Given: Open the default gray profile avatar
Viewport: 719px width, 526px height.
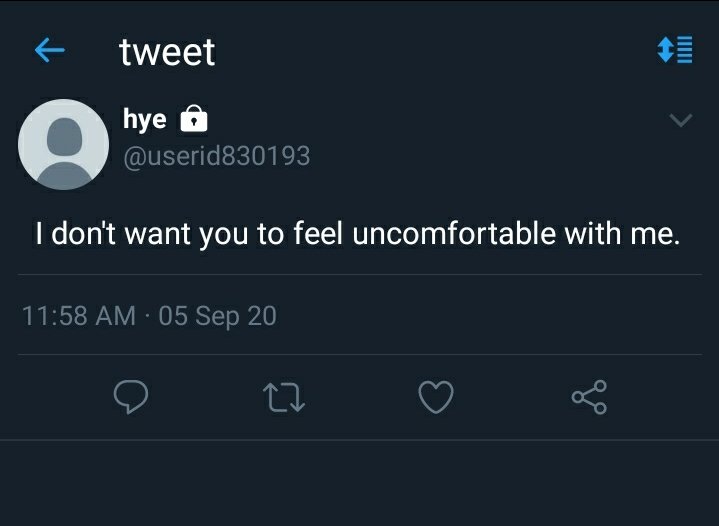Looking at the screenshot, I should tap(63, 144).
